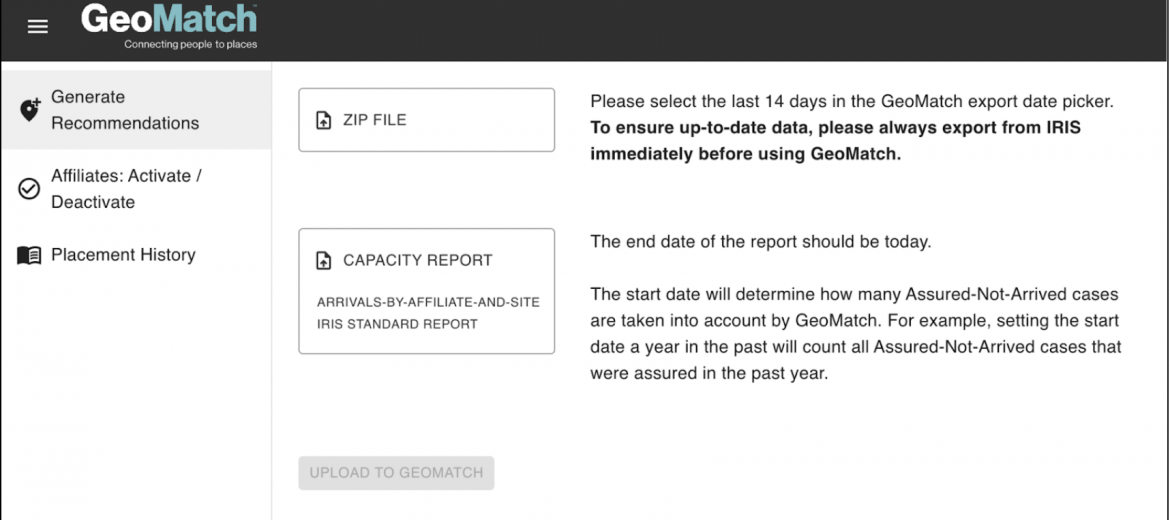1170x520 pixels.
Task: Go to the Placement History page
Action: (136, 255)
